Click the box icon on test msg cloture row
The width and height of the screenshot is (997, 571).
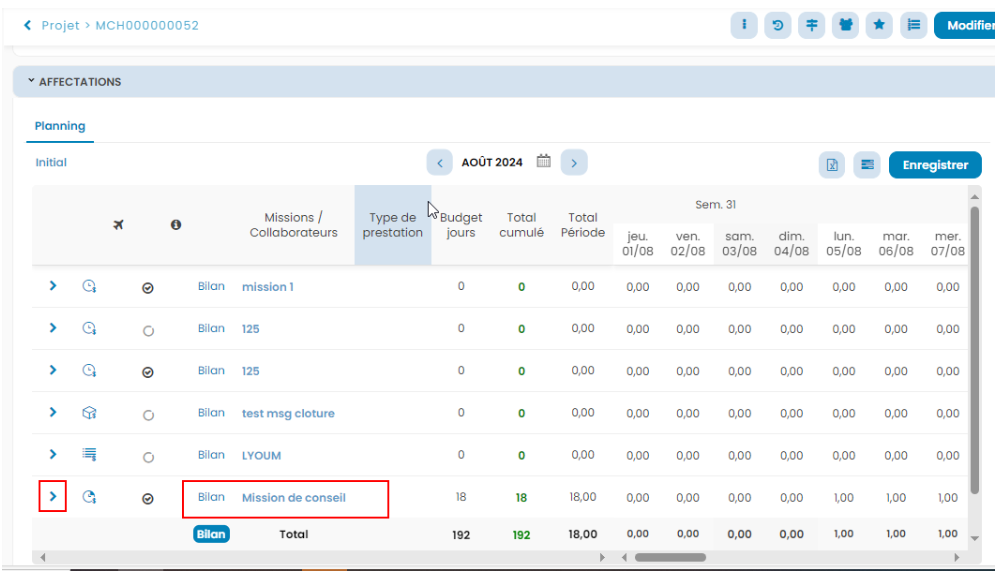89,413
